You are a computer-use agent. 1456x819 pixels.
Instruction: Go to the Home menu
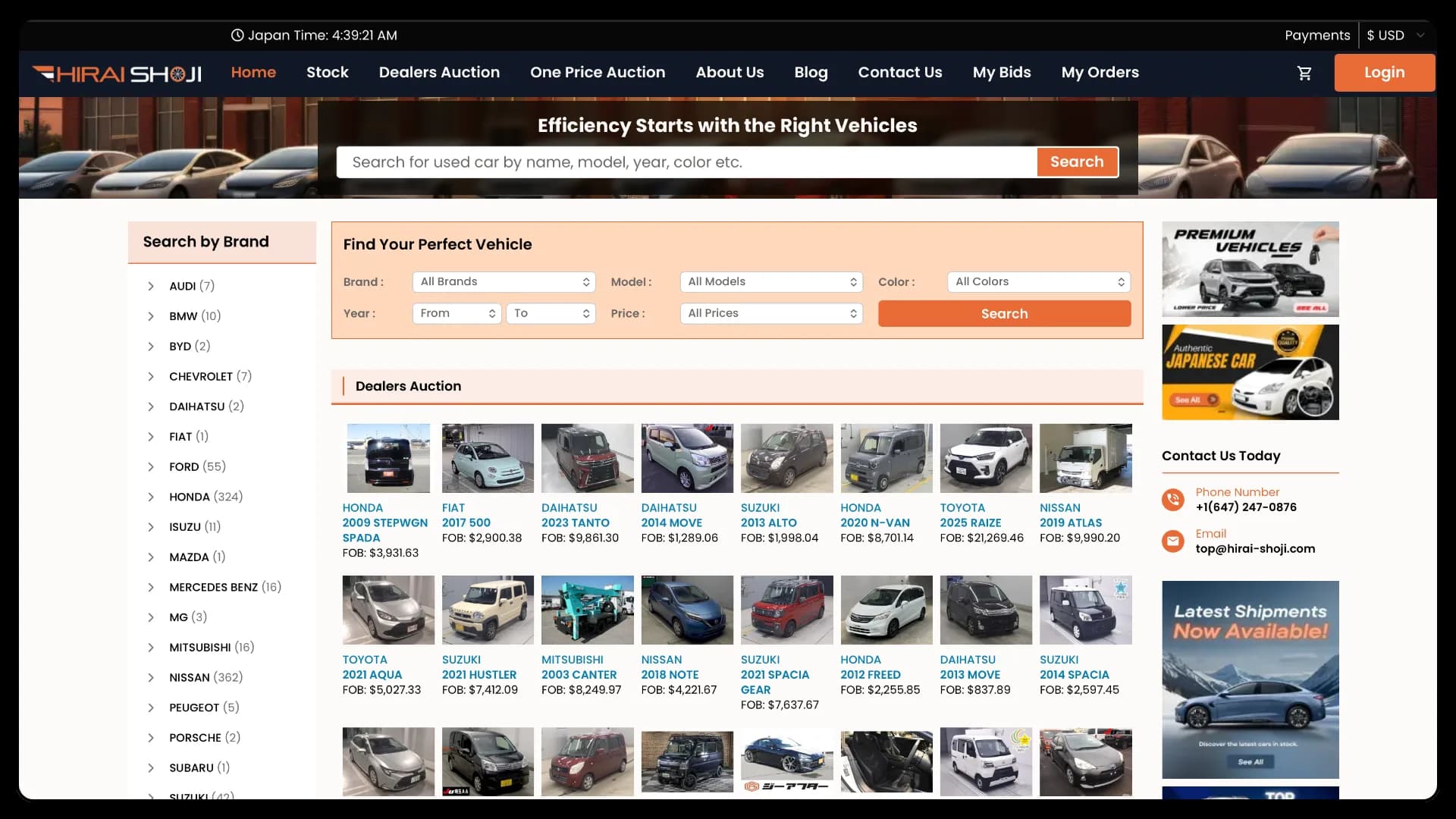(253, 72)
